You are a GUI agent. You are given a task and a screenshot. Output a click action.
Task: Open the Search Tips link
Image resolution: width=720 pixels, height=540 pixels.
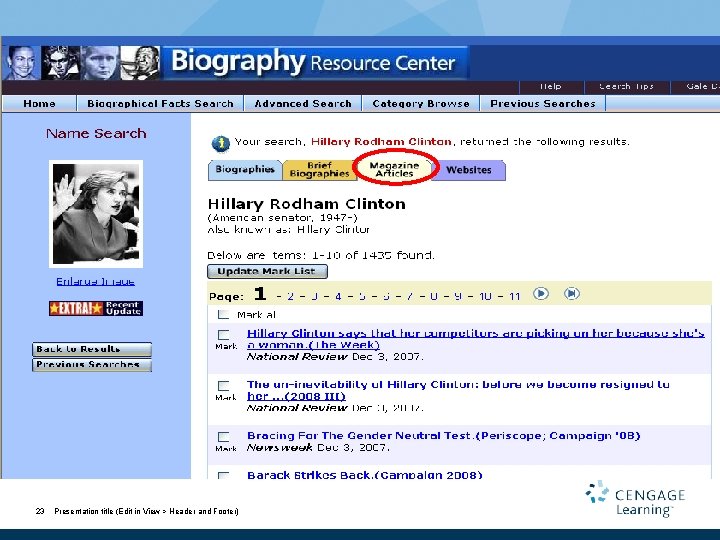point(626,86)
